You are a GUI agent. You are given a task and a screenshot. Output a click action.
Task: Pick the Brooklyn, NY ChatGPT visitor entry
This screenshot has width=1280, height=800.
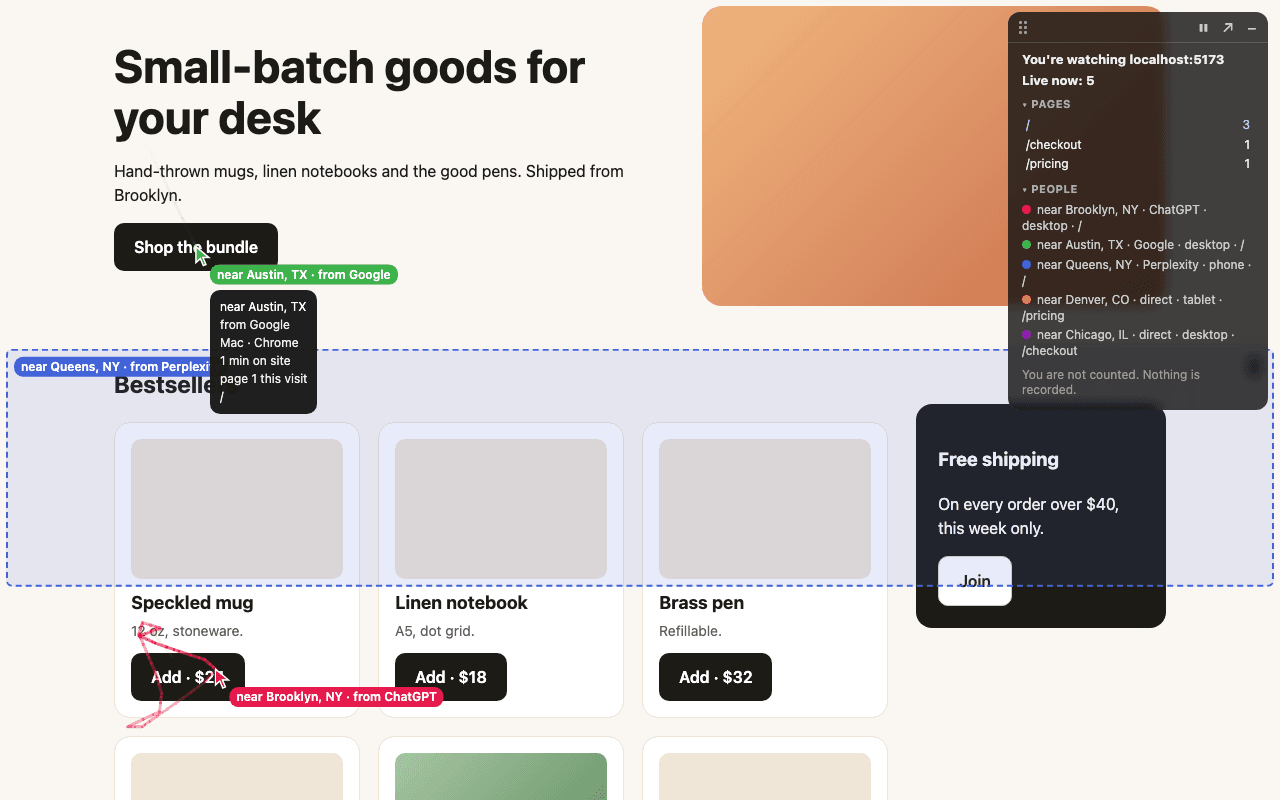1138,218
